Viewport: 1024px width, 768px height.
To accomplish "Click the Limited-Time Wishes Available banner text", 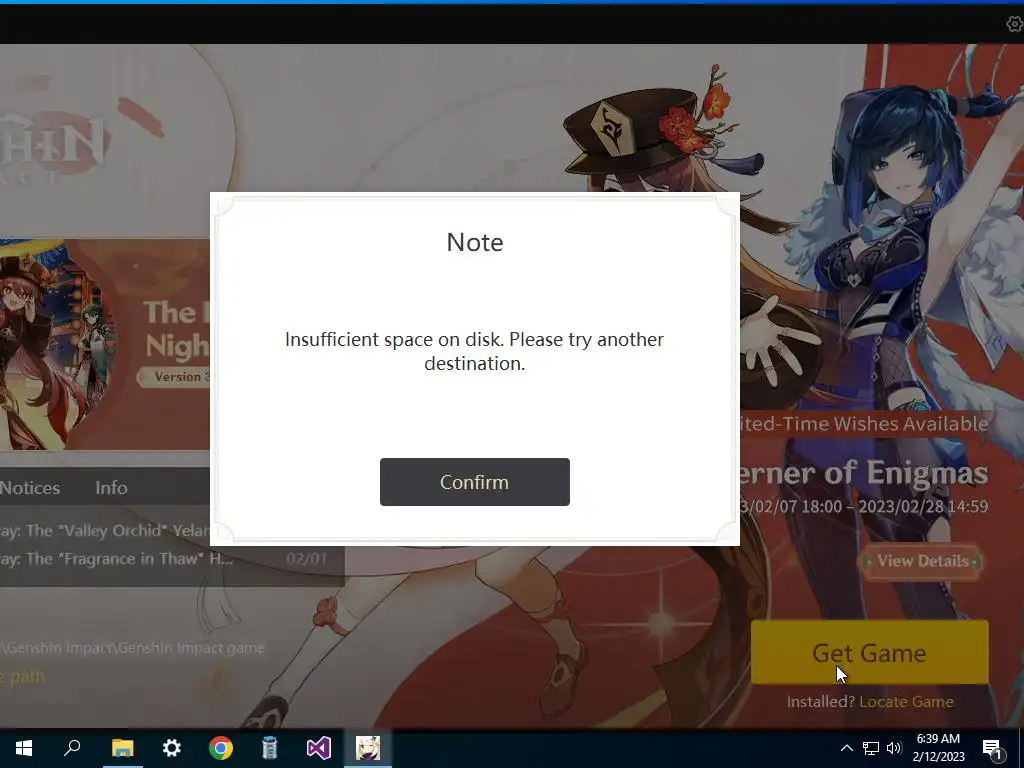I will pyautogui.click(x=865, y=424).
